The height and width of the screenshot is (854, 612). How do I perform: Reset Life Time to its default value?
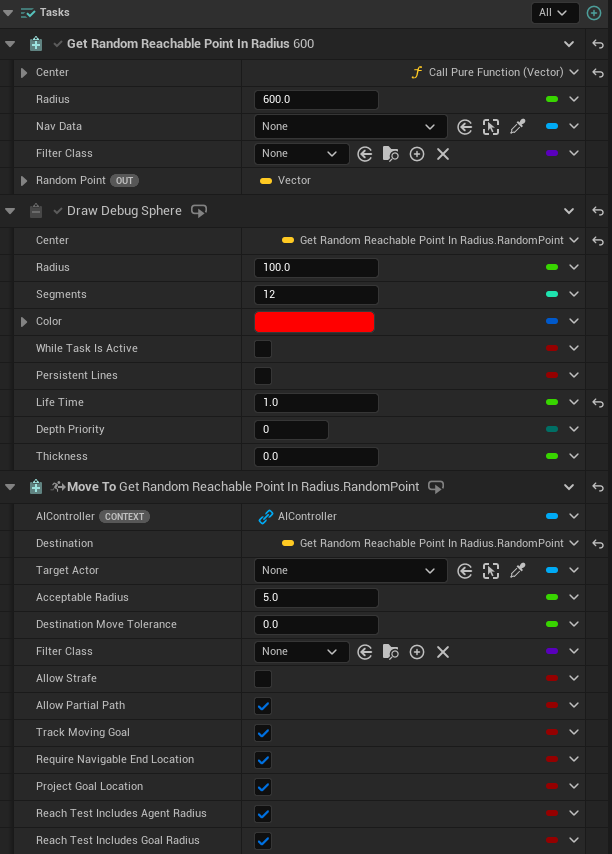(598, 402)
